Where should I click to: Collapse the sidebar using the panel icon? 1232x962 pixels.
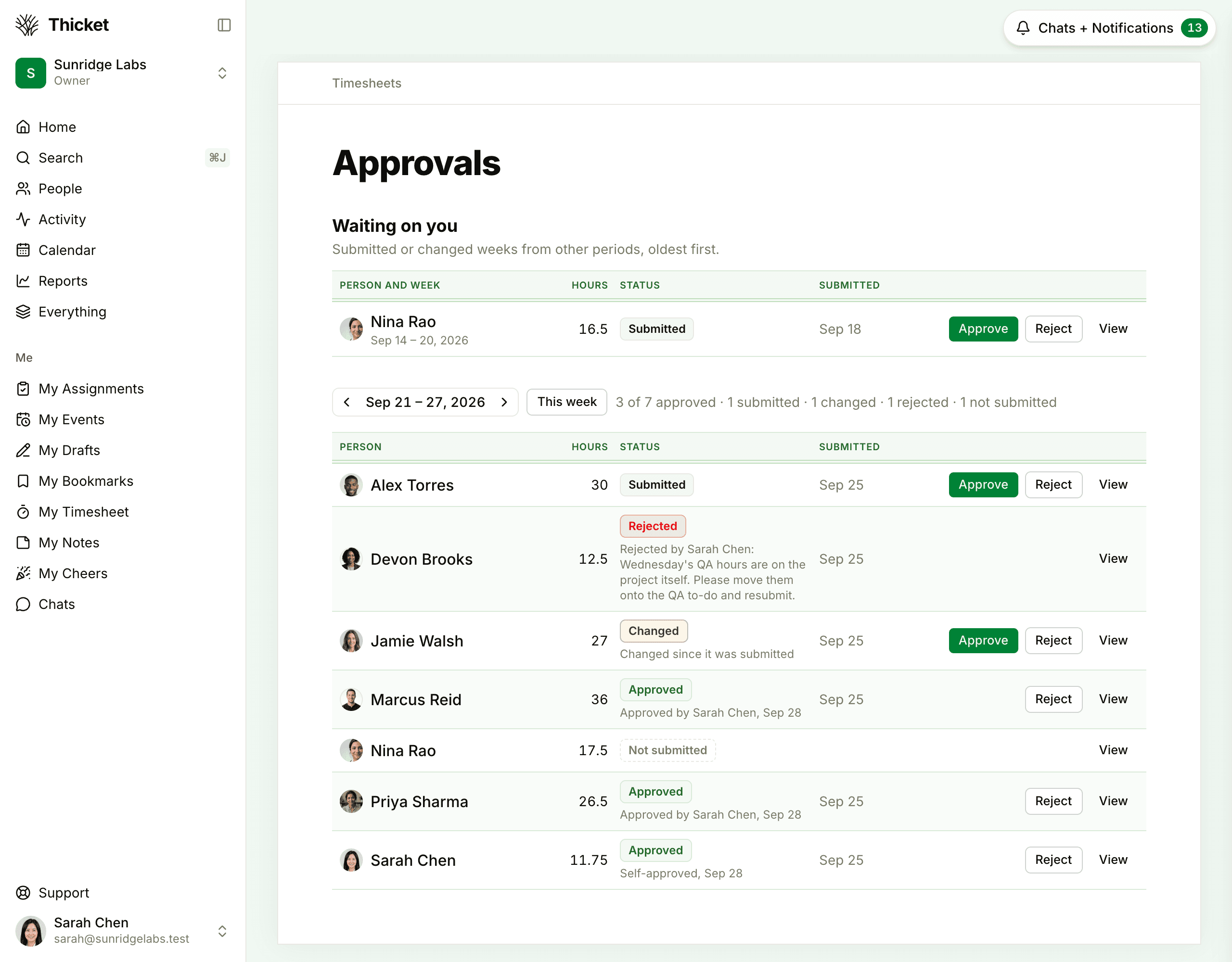224,25
